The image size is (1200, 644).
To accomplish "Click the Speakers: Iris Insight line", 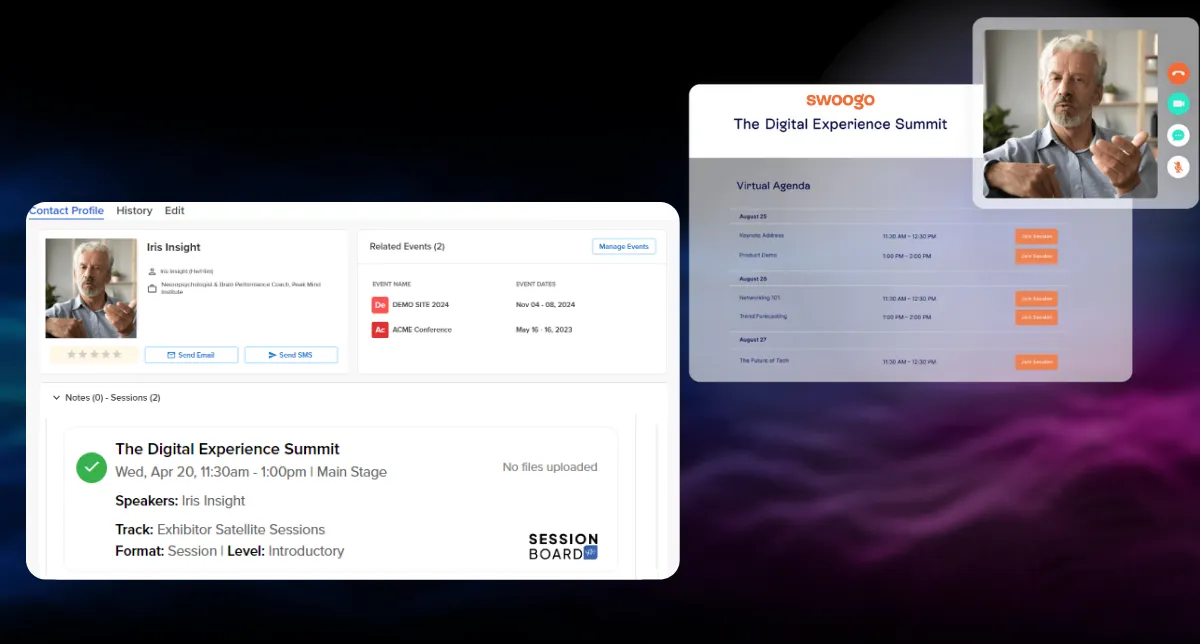I will 180,501.
